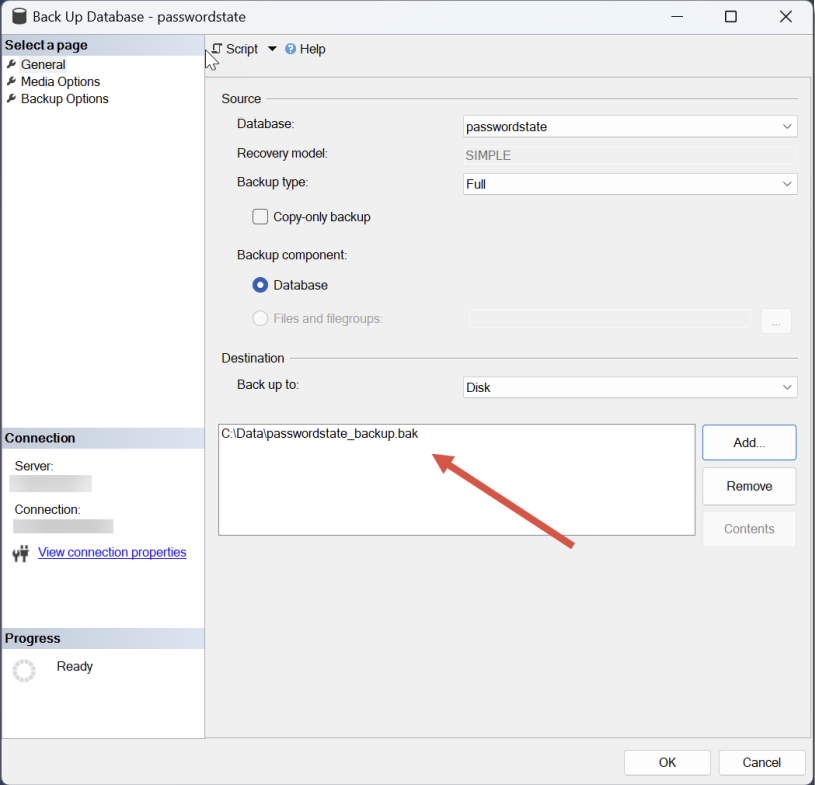Open Help from the toolbar
The image size is (815, 785).
[306, 49]
